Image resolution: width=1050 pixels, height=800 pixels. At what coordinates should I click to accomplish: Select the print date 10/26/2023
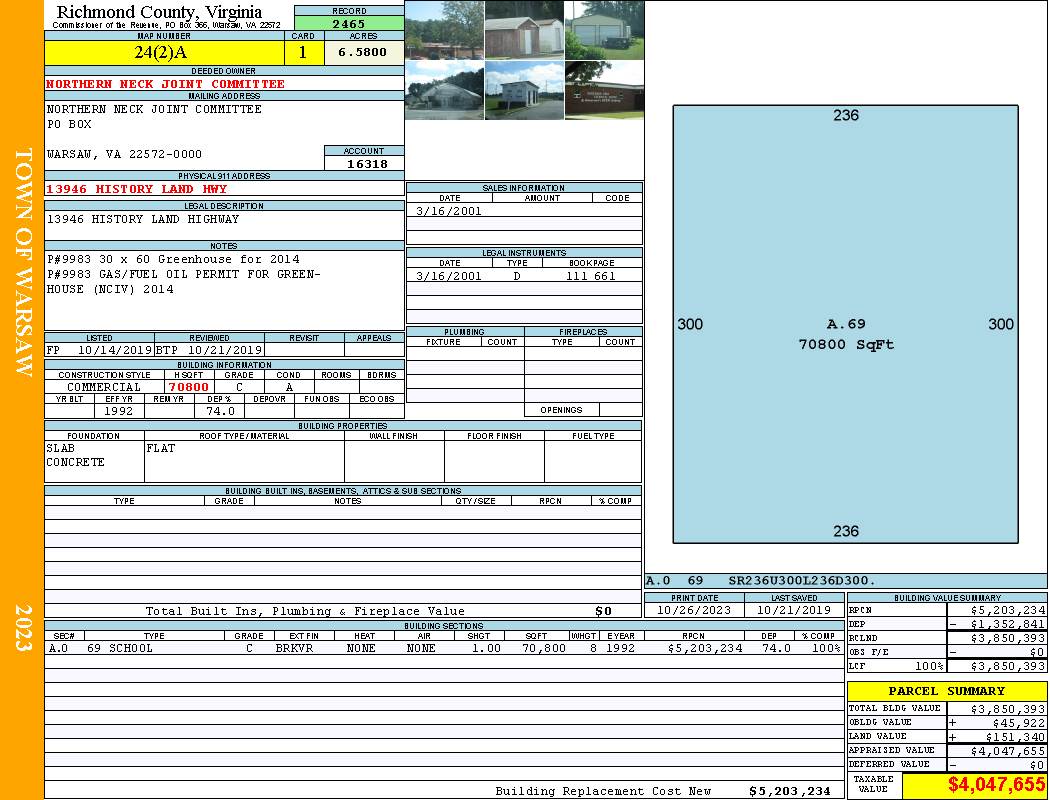pos(694,610)
